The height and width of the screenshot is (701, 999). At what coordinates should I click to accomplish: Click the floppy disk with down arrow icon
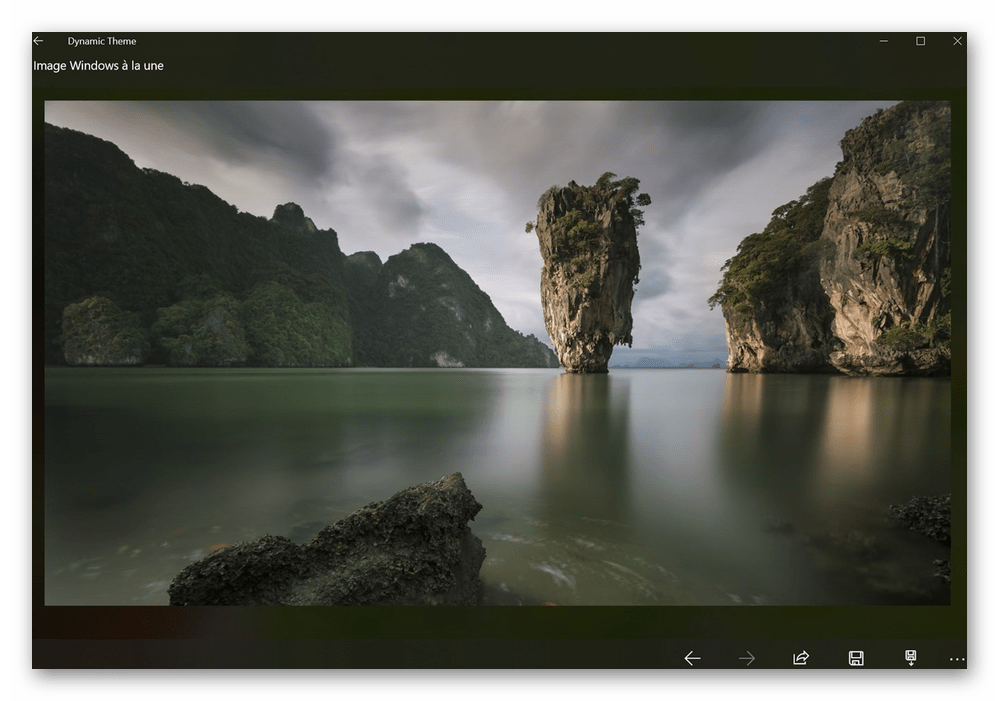coord(911,658)
